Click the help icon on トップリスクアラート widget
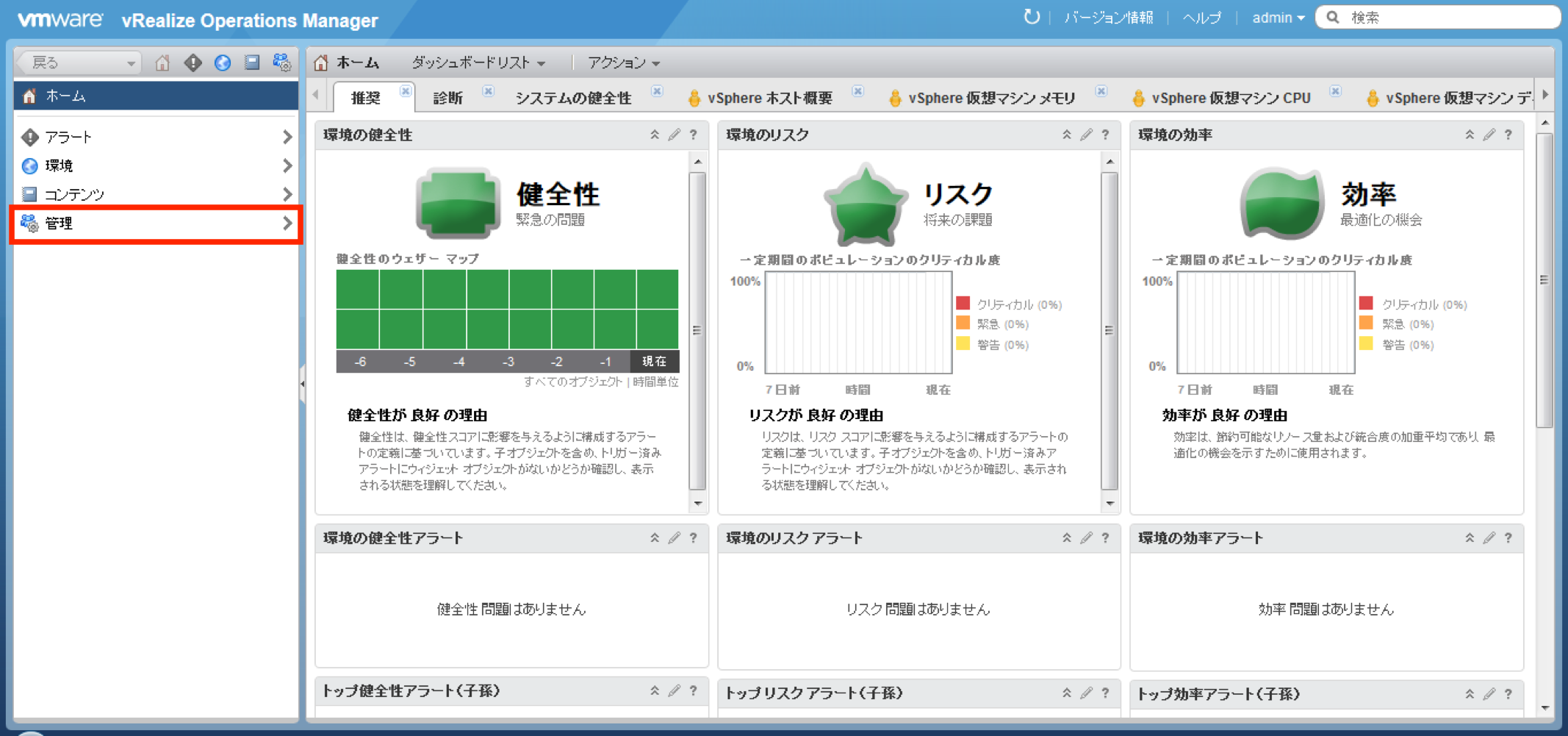This screenshot has width=1568, height=736. point(1106,692)
